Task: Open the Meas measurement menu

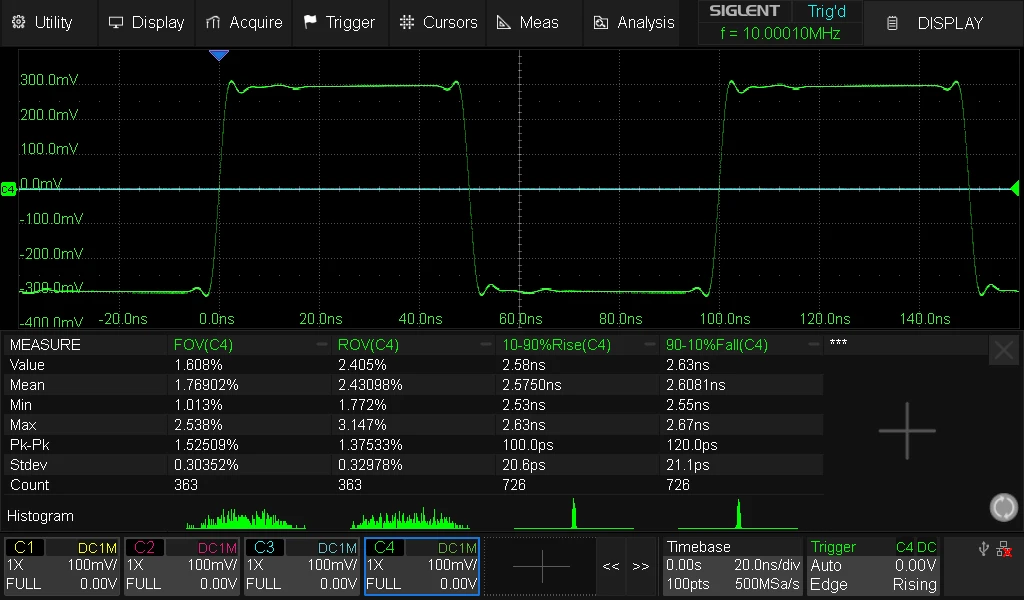Action: coord(528,22)
